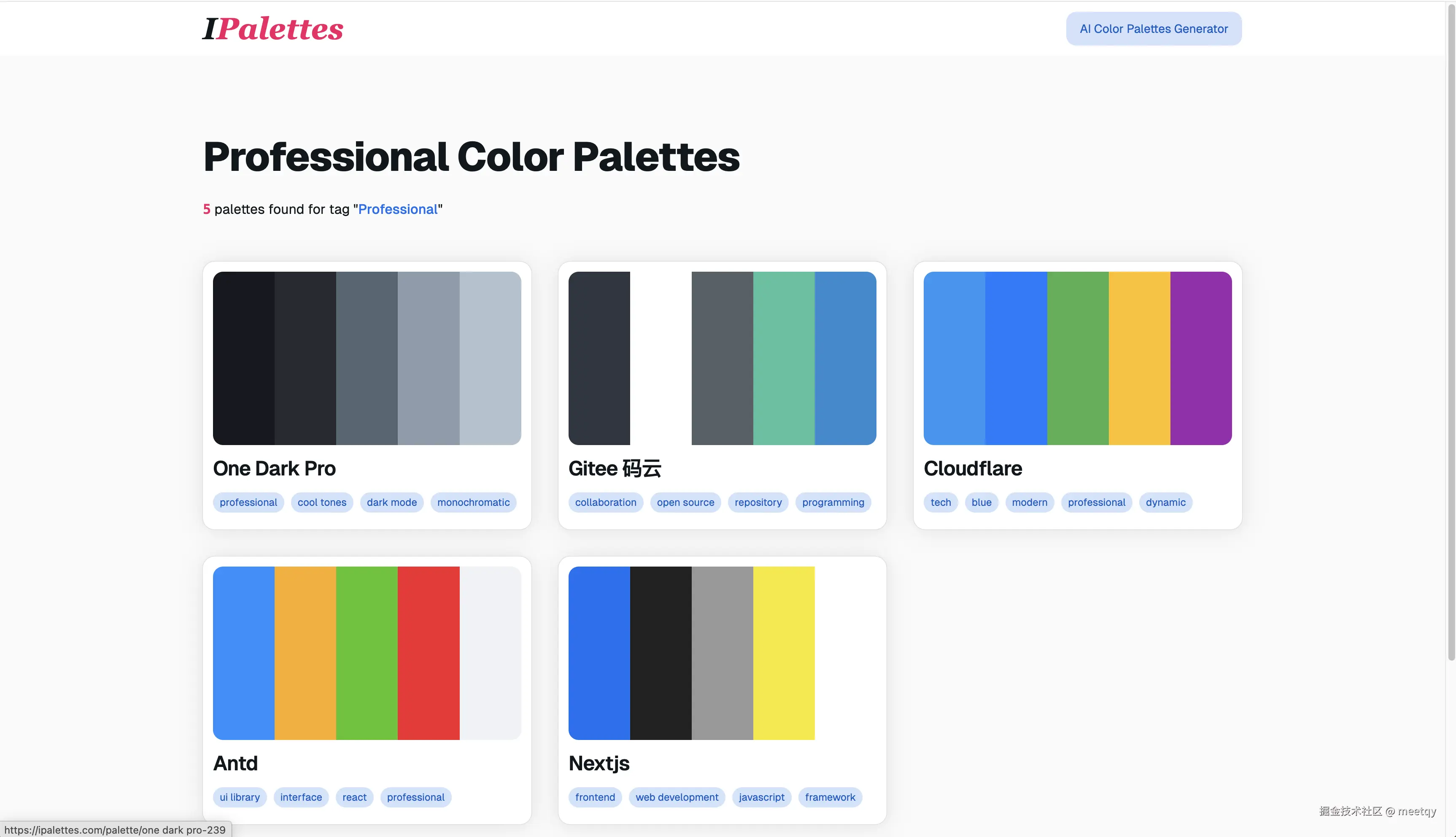Click the teal green swatch in Gitee palette
The height and width of the screenshot is (837, 1456).
(784, 358)
